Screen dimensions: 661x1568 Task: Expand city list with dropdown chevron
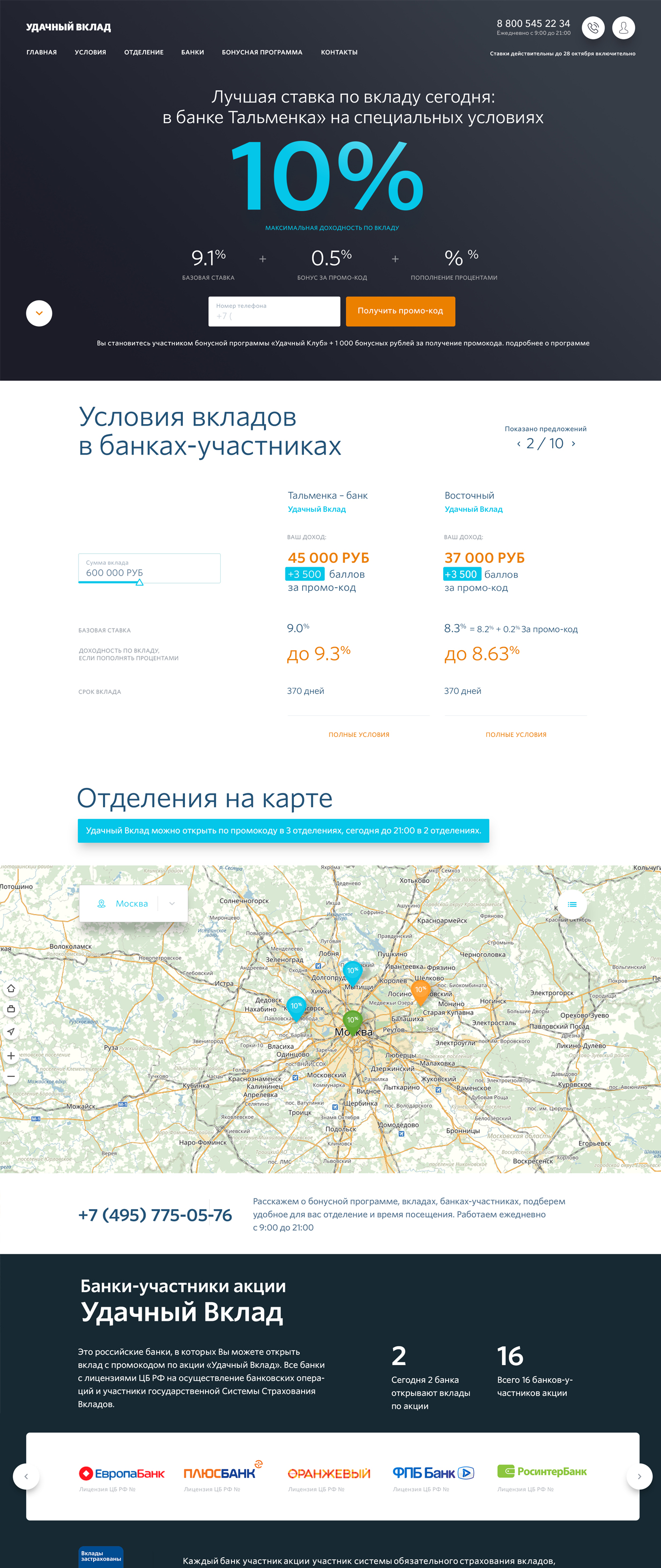172,903
